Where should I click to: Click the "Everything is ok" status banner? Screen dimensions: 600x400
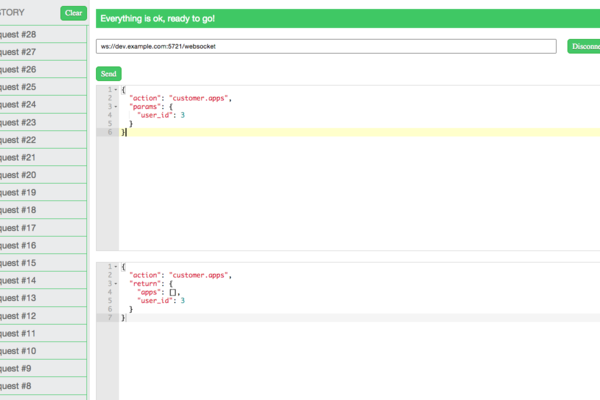click(x=348, y=18)
